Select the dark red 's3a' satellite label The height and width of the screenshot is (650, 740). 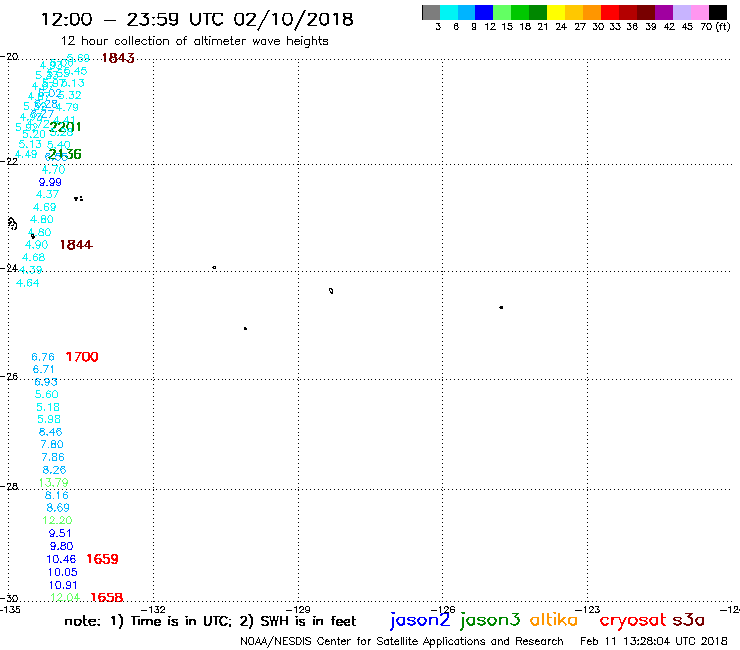(x=689, y=620)
